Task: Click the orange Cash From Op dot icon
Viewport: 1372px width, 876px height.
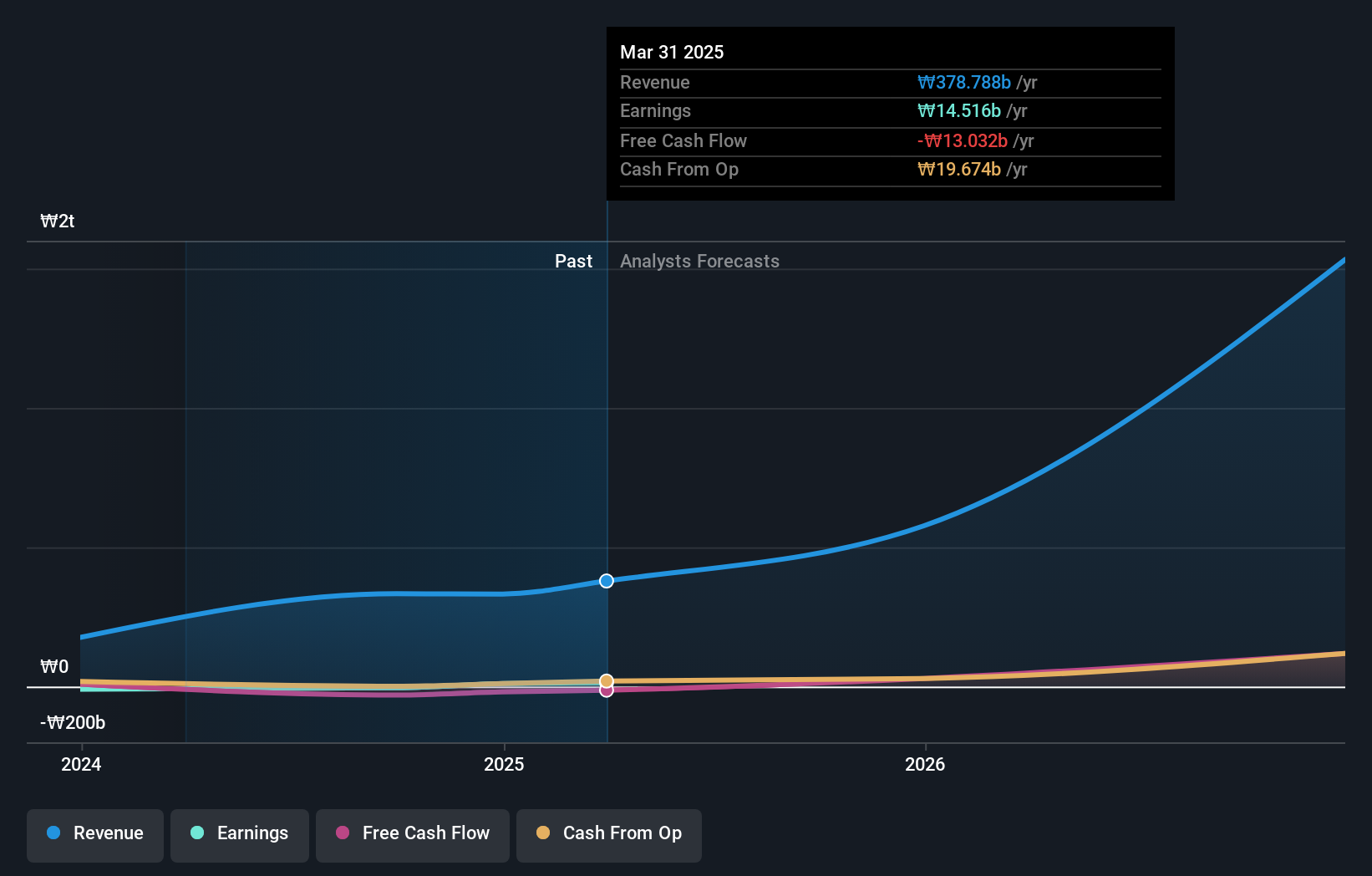Action: [543, 833]
